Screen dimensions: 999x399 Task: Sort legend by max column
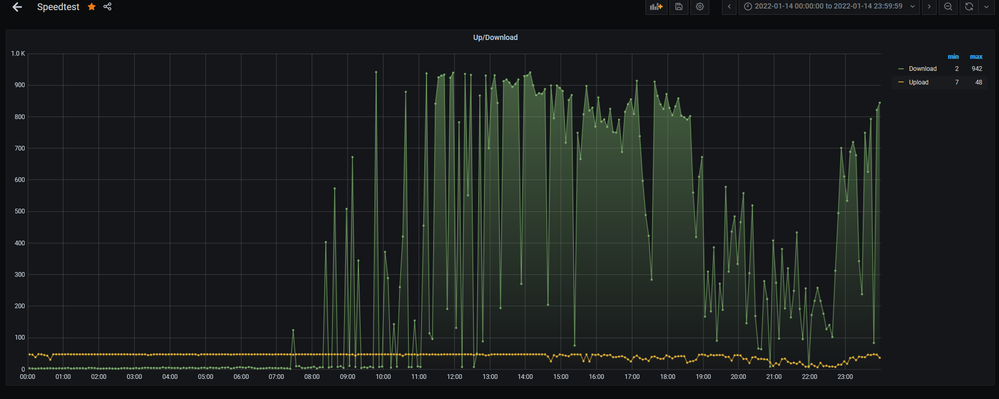tap(975, 57)
